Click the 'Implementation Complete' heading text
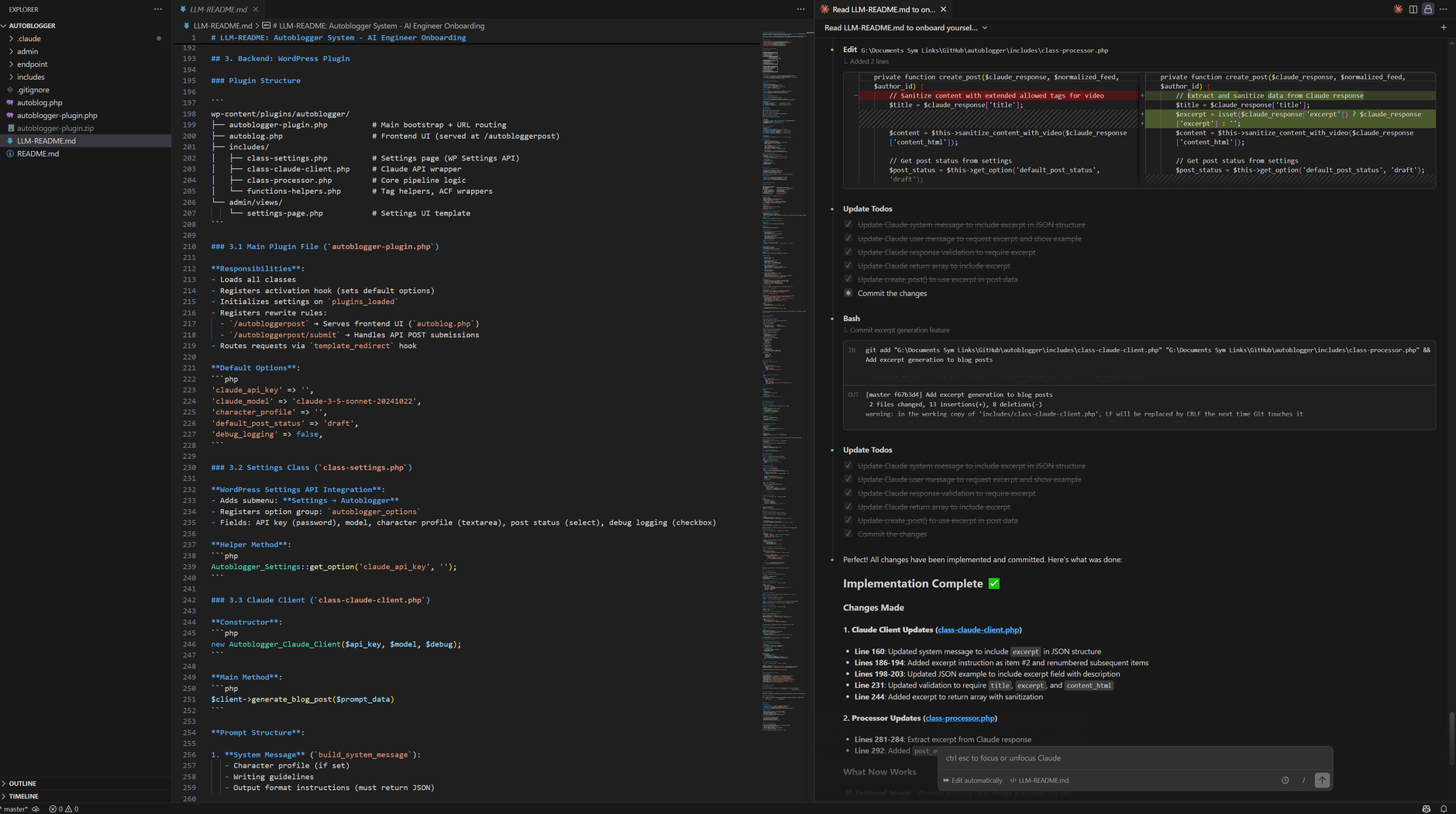 tap(912, 584)
